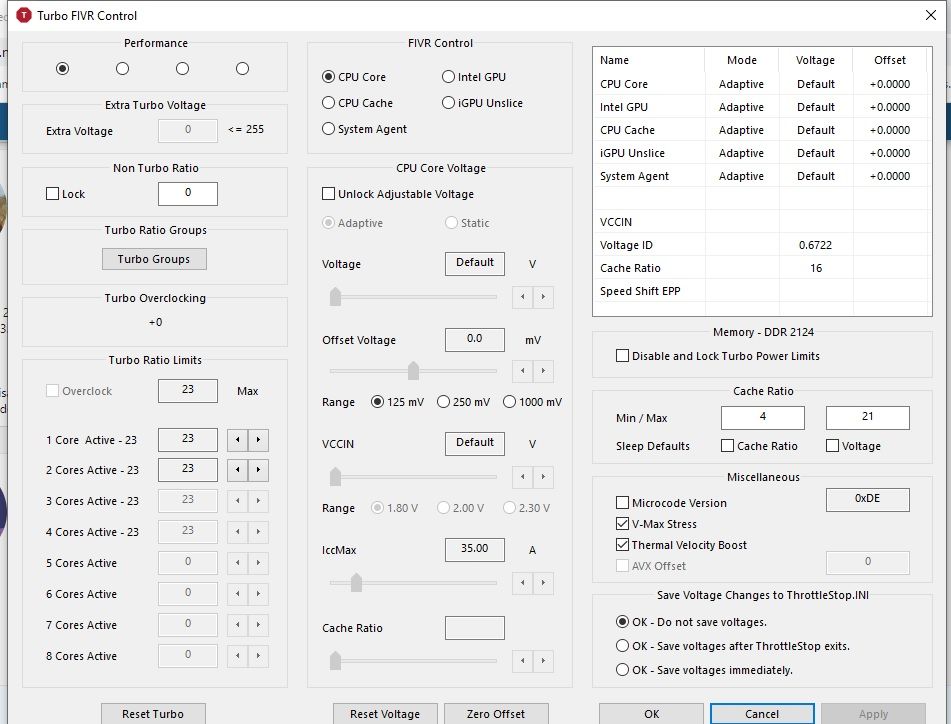The width and height of the screenshot is (951, 724).
Task: Click right arrow next to 7 Cores Active
Action: click(x=258, y=625)
